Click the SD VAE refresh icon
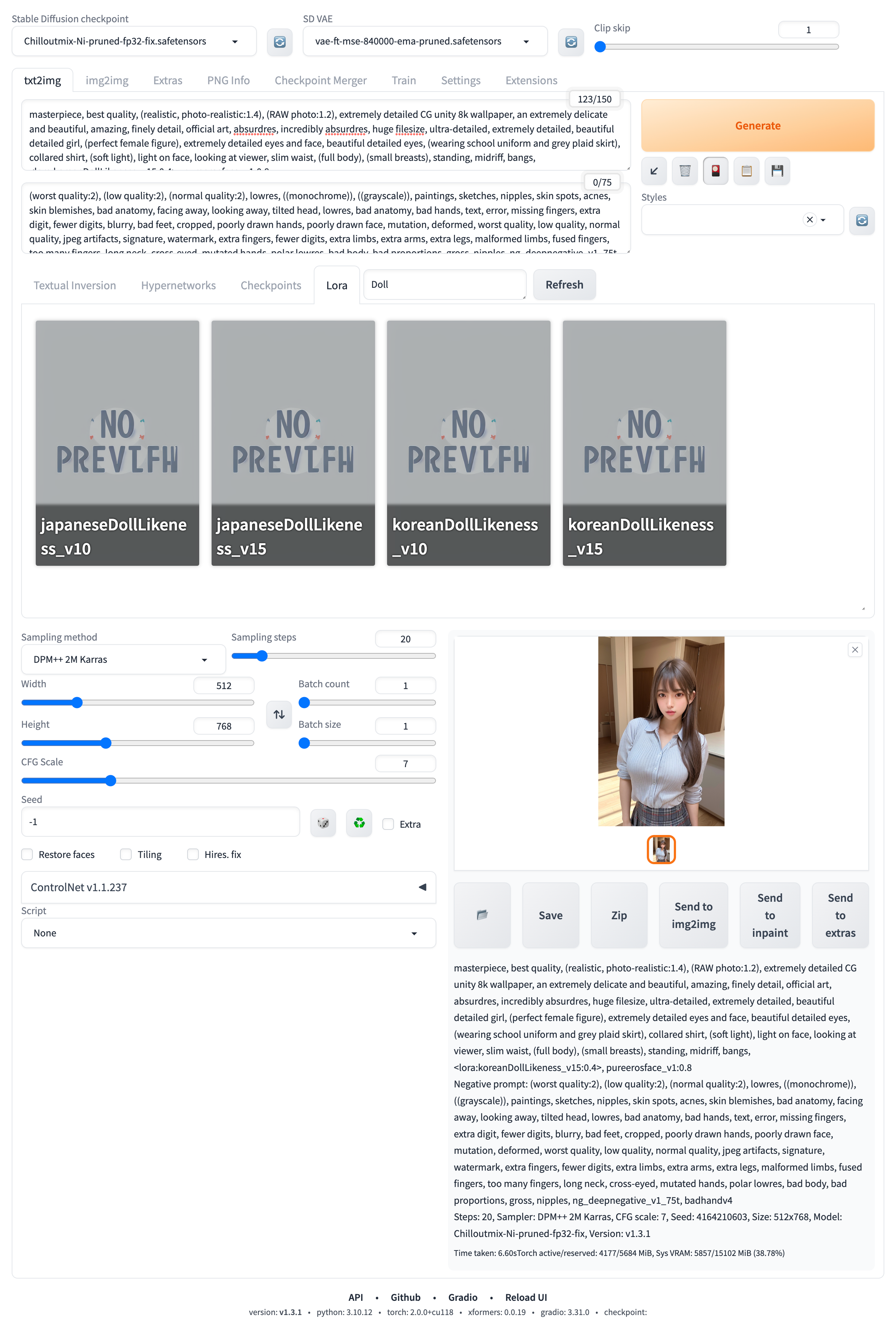This screenshot has width=896, height=1330. coord(570,42)
